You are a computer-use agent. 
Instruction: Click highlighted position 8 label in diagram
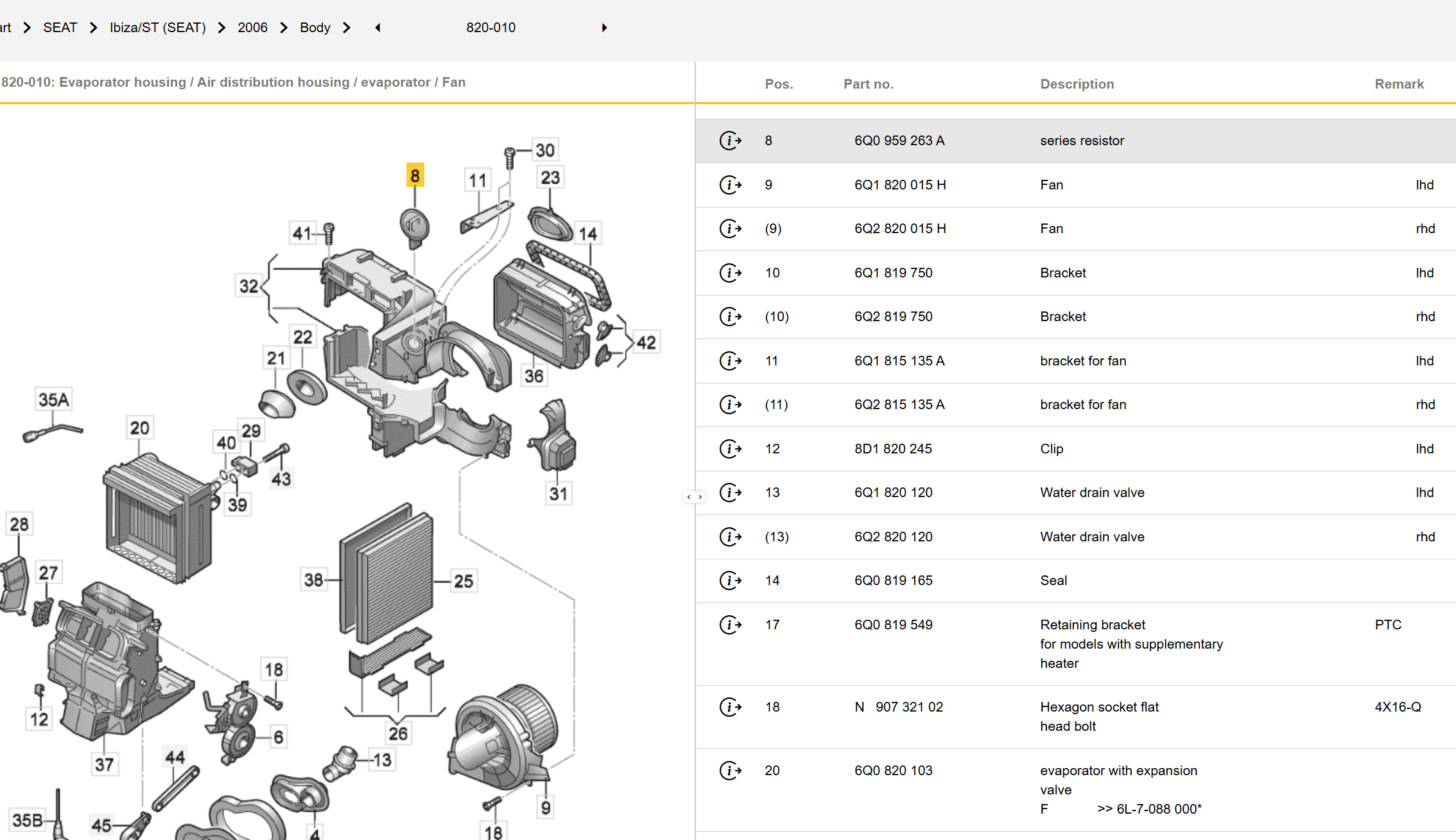point(415,175)
